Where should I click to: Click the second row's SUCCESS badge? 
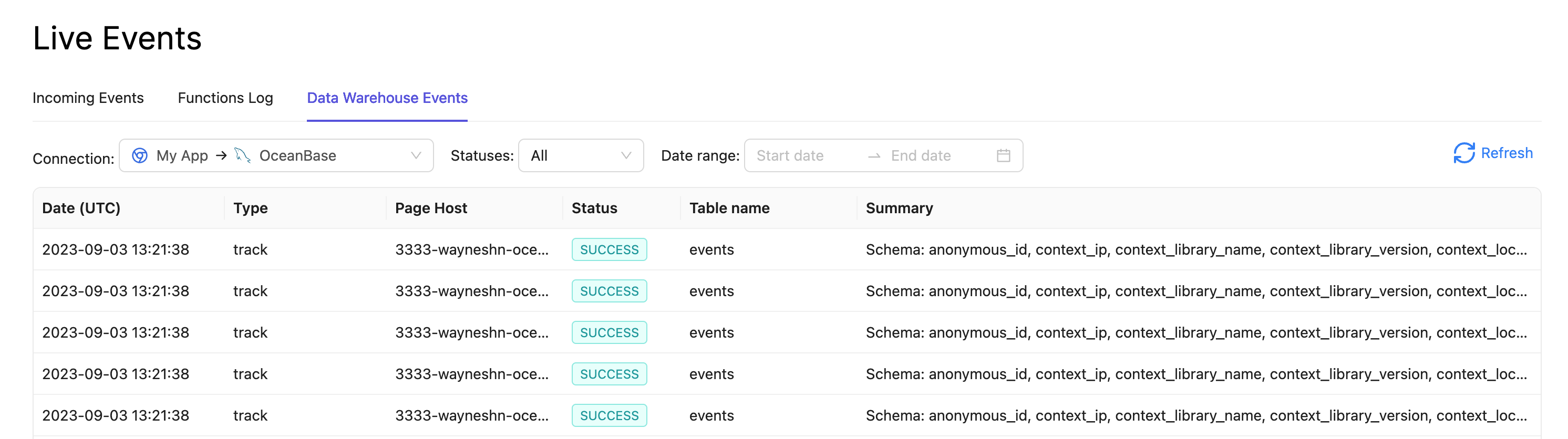610,291
